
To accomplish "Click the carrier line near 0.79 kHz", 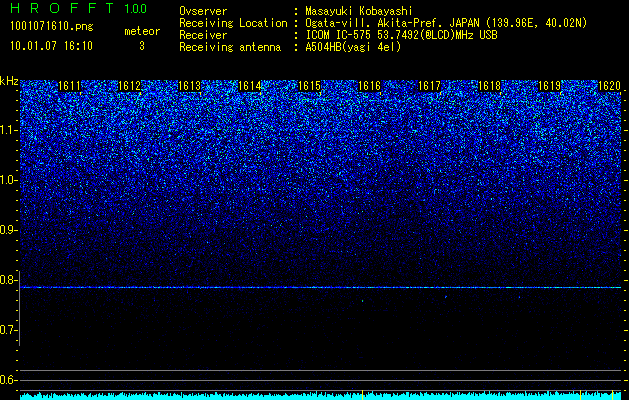I will (x=320, y=287).
